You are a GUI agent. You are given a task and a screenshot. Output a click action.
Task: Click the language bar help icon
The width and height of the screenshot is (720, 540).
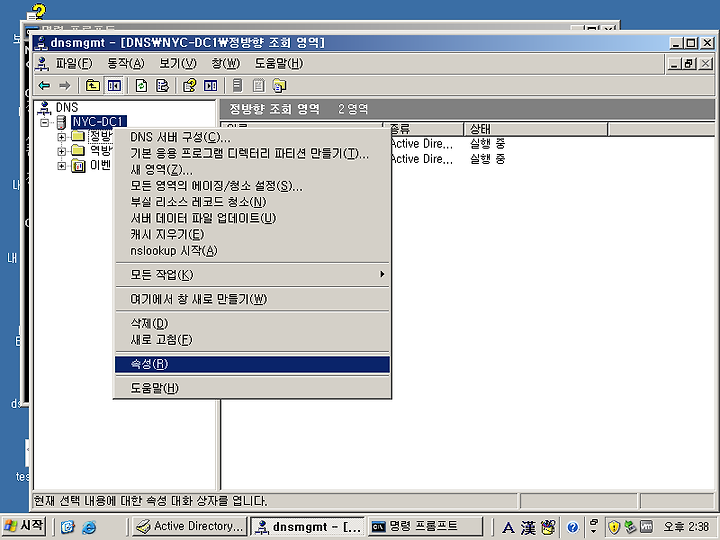coord(572,528)
